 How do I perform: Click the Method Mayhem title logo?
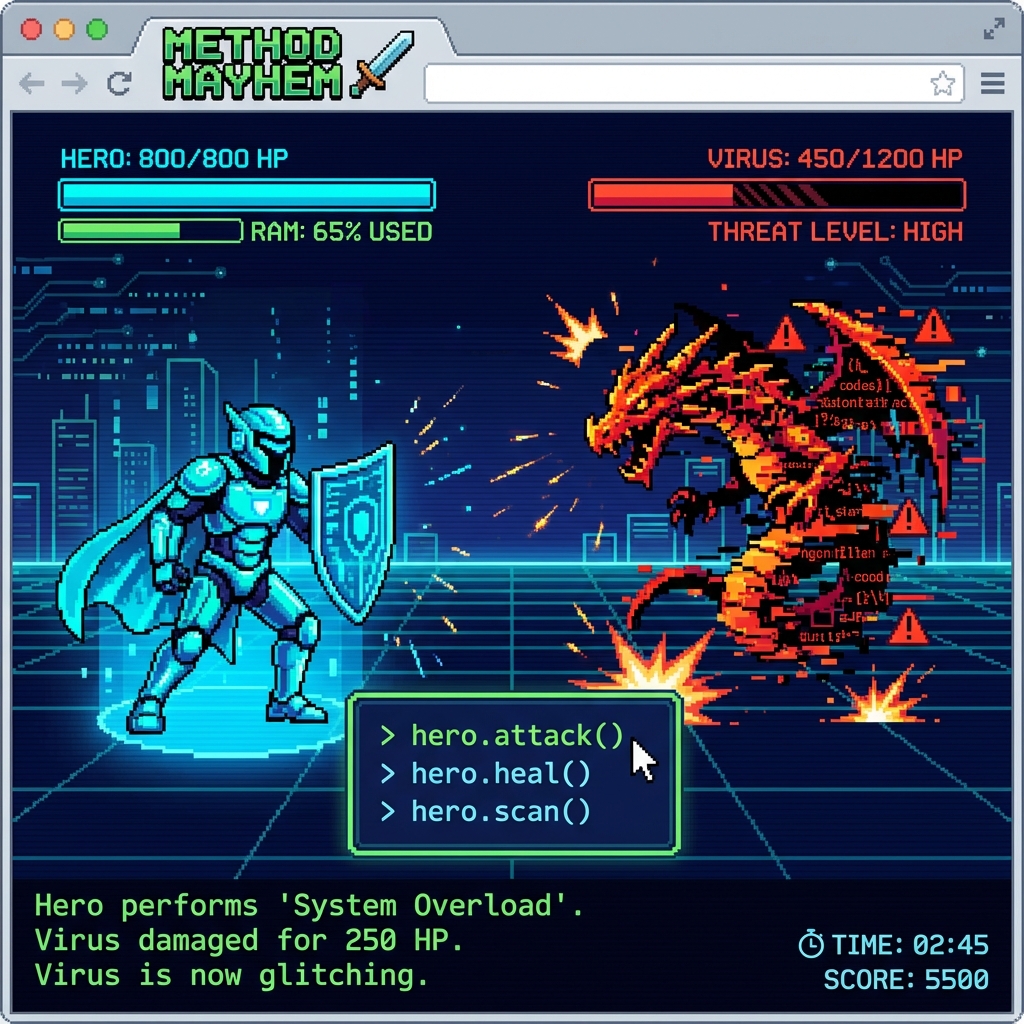point(252,63)
